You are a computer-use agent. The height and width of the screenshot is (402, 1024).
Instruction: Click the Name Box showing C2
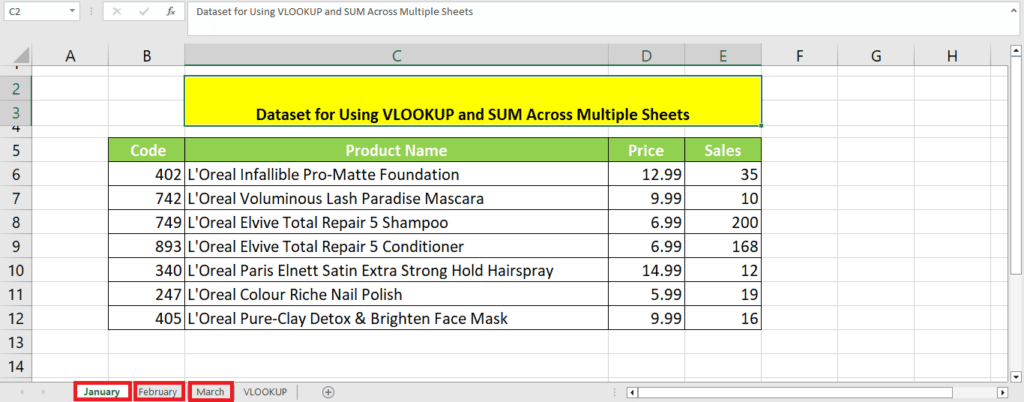(35, 12)
